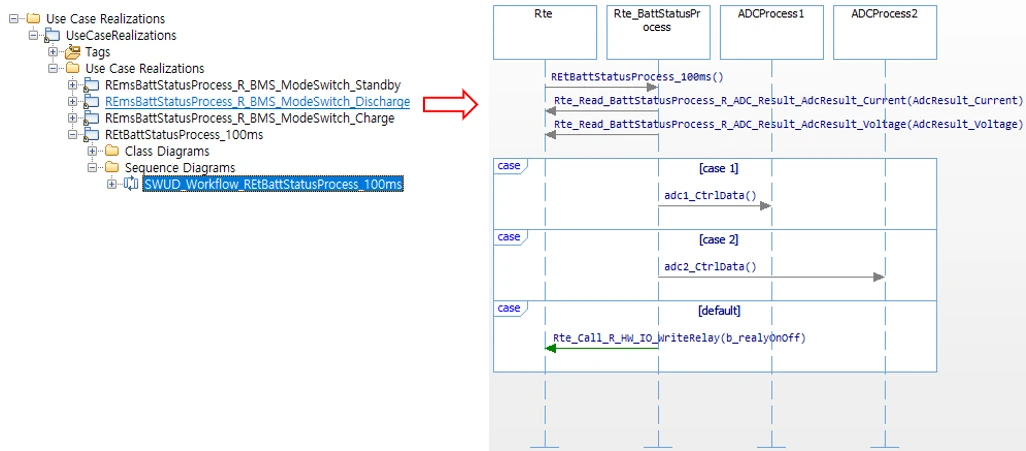Image resolution: width=1026 pixels, height=451 pixels.
Task: Click the Tags folder icon
Action: [73, 52]
